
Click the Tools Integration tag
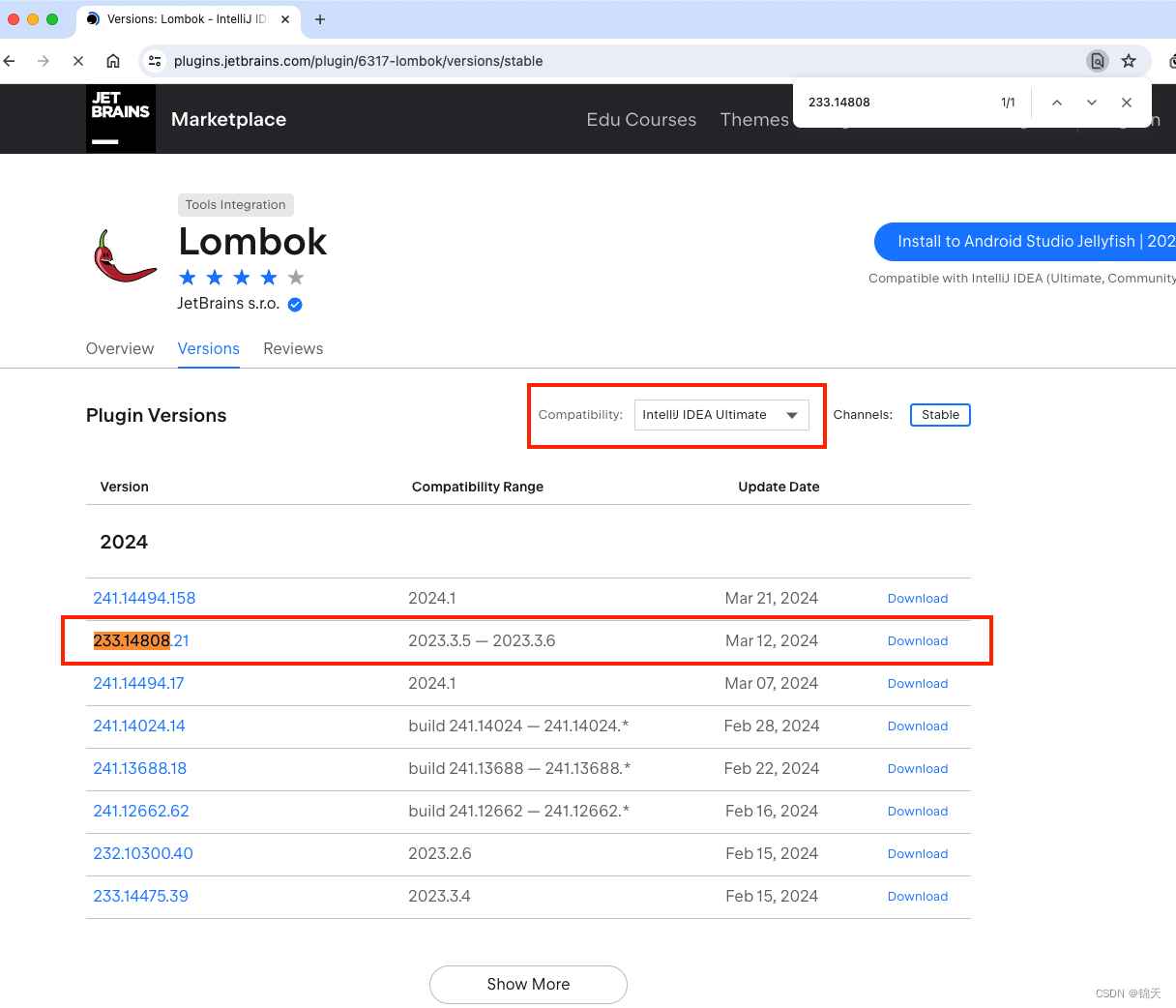click(x=236, y=205)
